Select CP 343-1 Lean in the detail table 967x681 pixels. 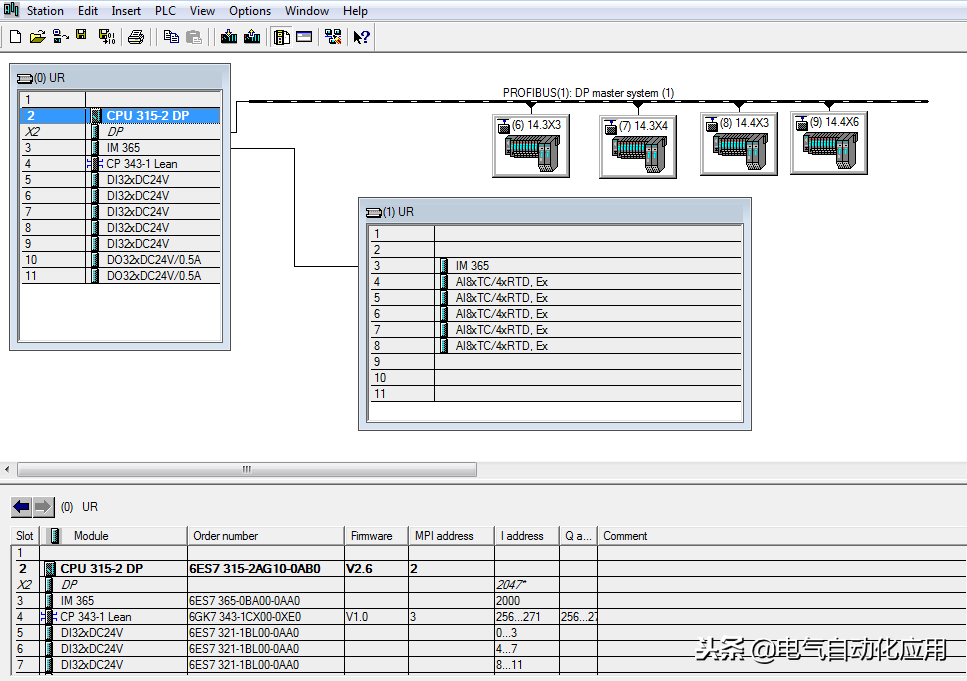click(x=96, y=617)
